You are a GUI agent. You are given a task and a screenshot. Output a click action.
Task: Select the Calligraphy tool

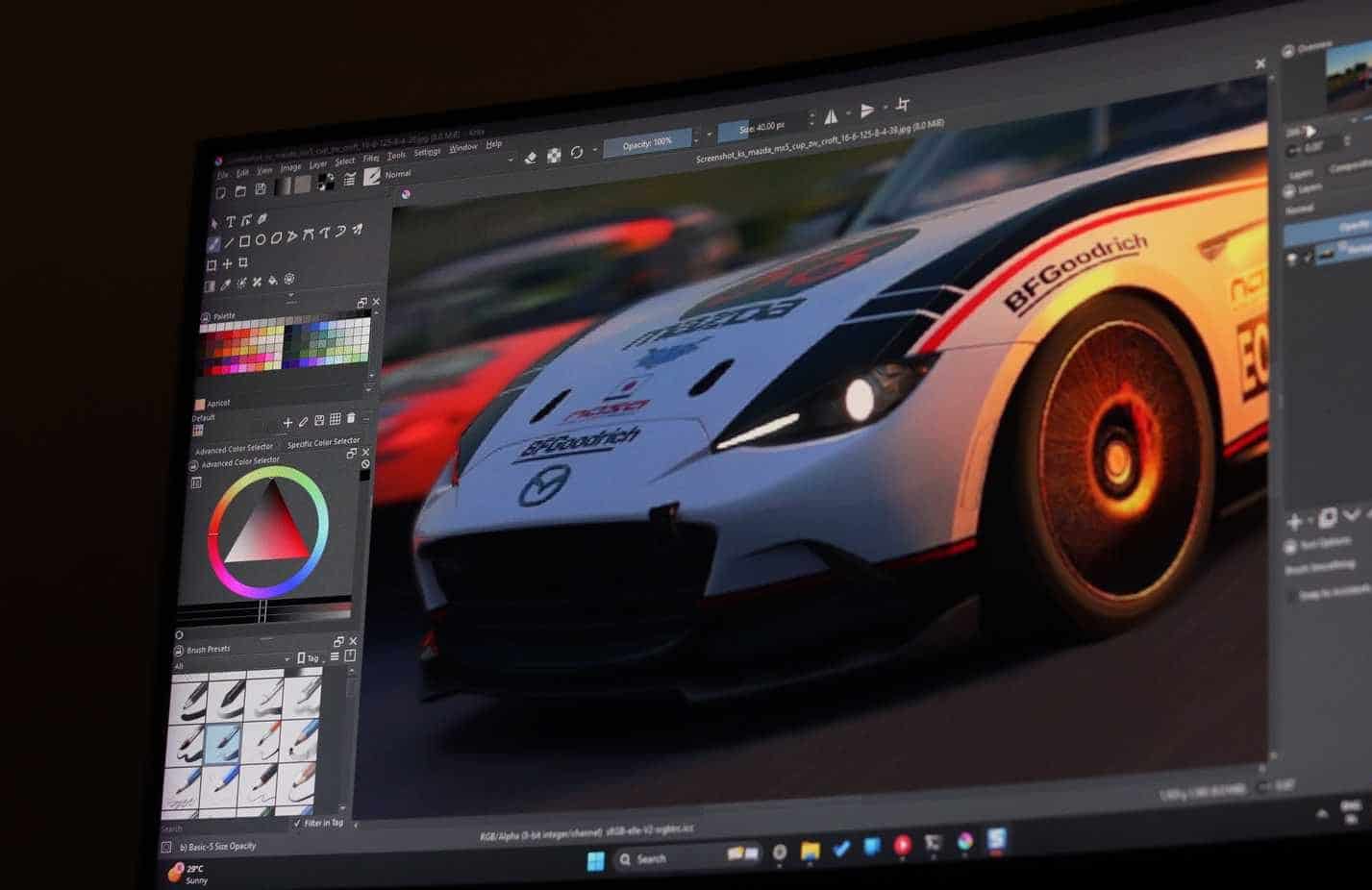(262, 219)
